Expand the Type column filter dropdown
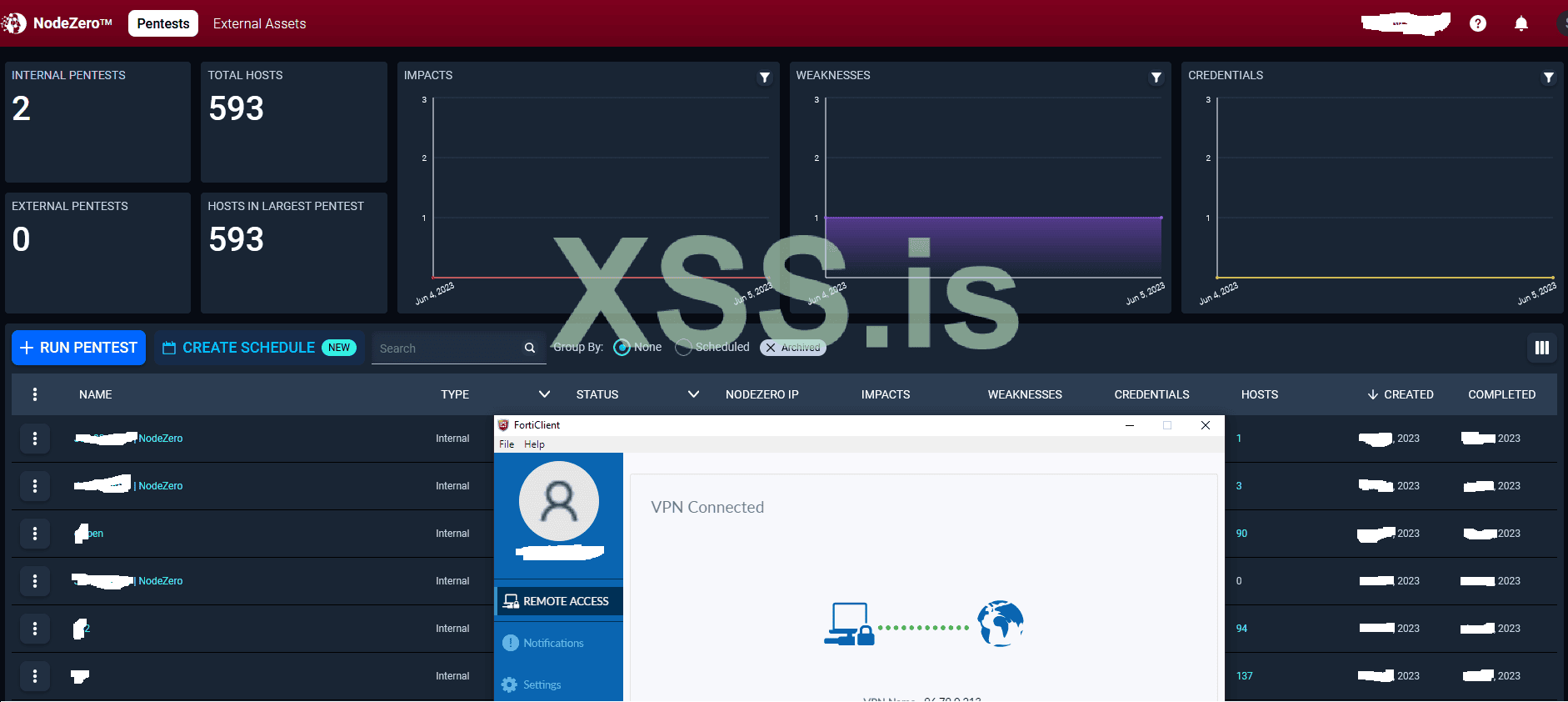 click(544, 394)
